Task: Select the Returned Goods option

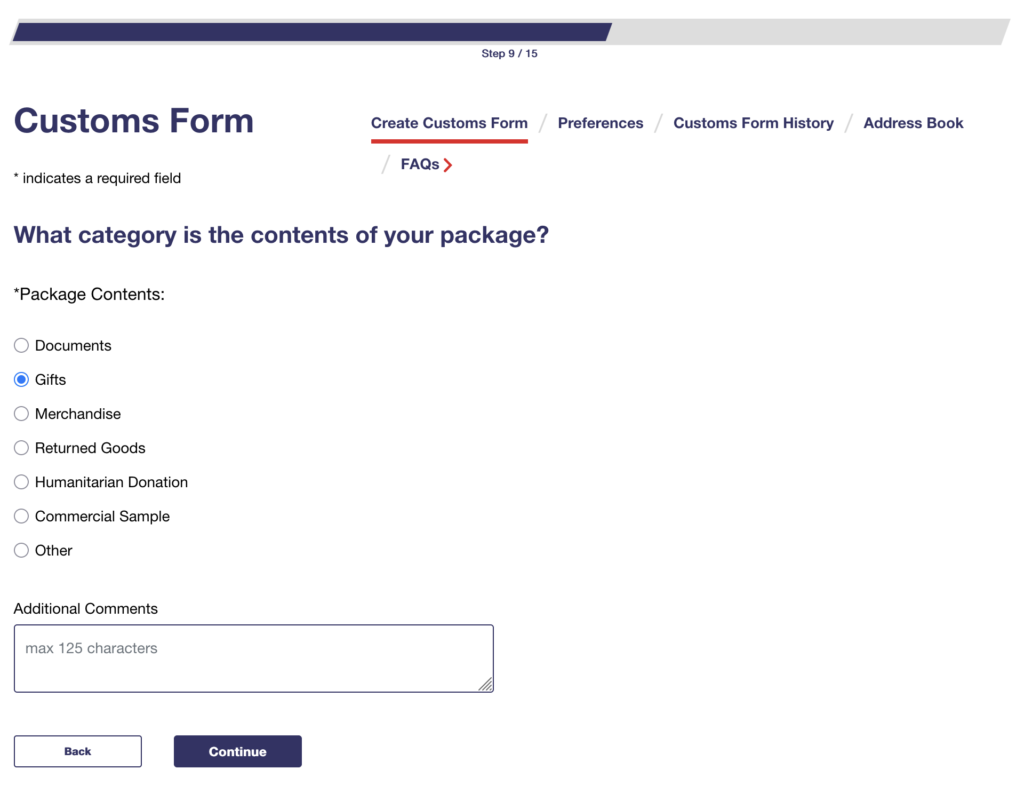Action: (21, 448)
